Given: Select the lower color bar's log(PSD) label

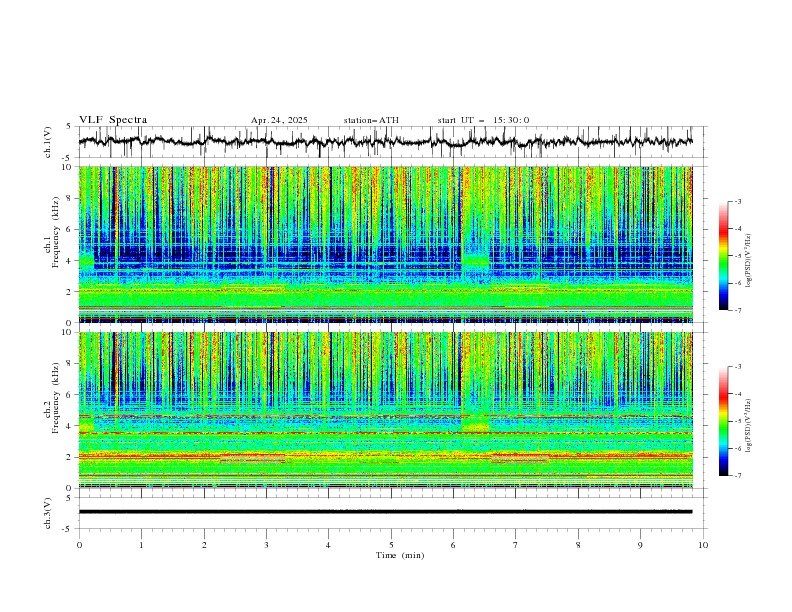Looking at the screenshot, I should click(x=750, y=426).
